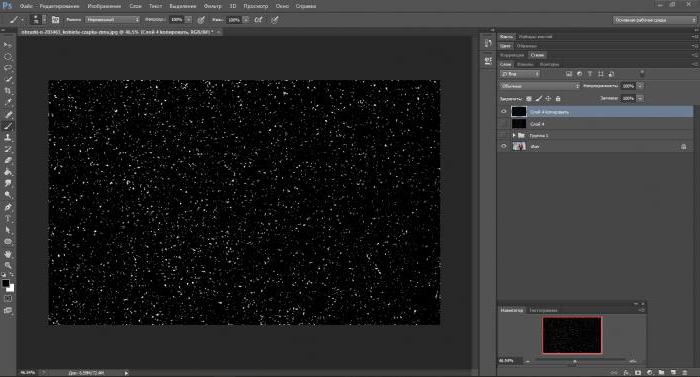
Task: Toggle pressure for size button
Action: coord(275,20)
